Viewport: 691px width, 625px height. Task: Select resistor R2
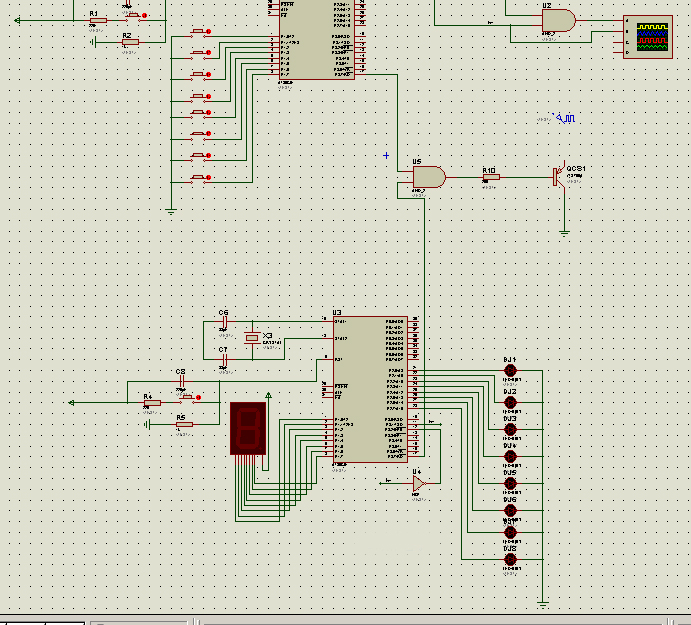click(130, 42)
